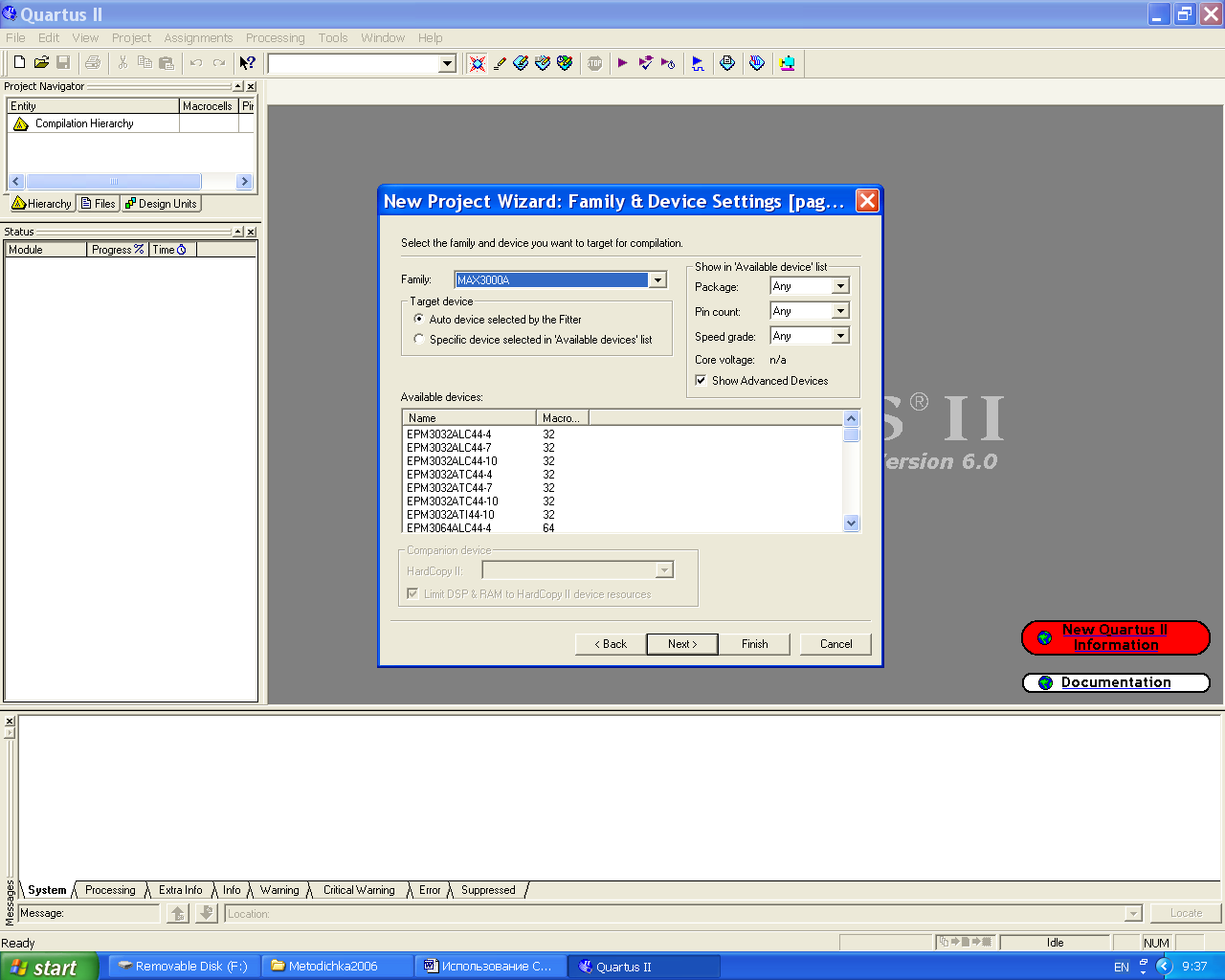
Task: Select Specific device in Available devices list option
Action: [x=419, y=339]
